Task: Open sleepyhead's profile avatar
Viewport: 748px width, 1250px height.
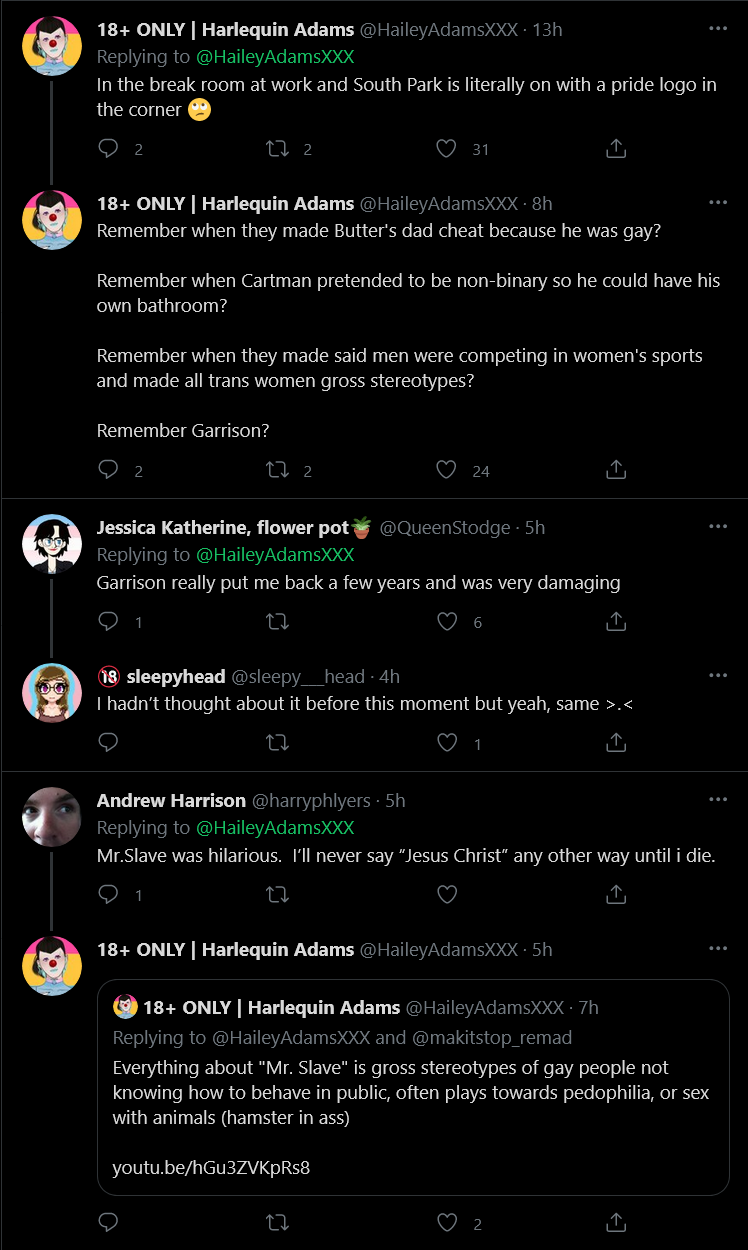Action: pos(51,692)
